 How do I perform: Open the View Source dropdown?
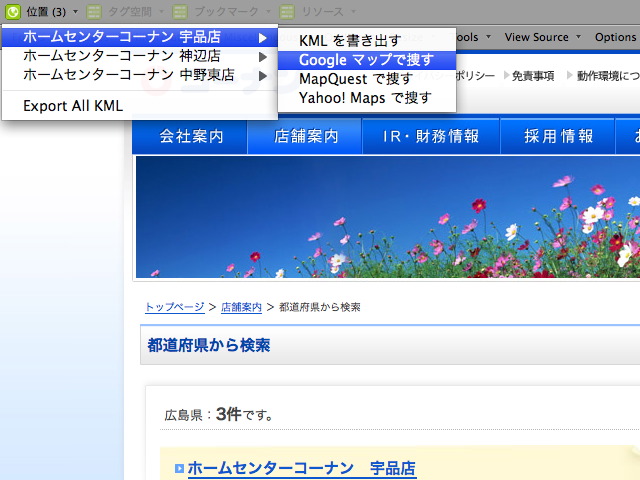point(543,37)
